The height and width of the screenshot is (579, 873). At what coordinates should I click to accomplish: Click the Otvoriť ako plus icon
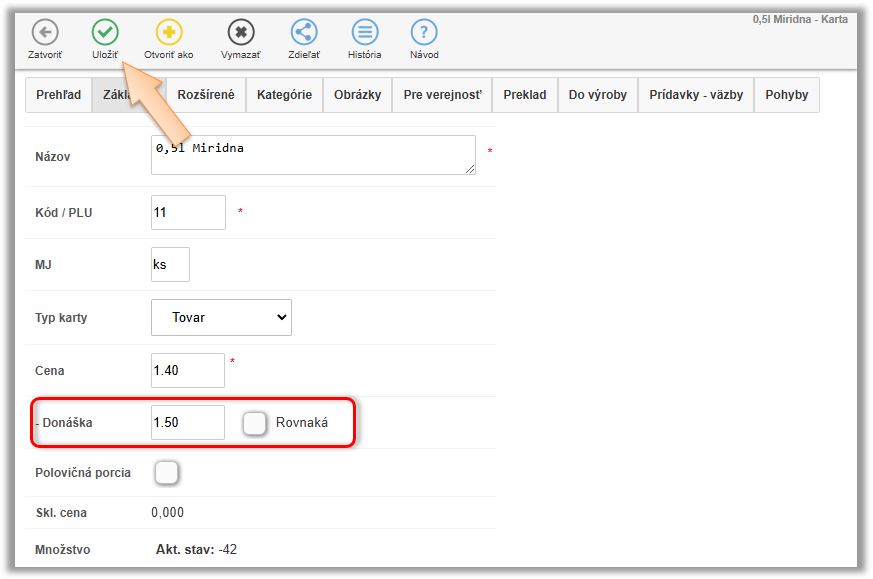coord(169,33)
